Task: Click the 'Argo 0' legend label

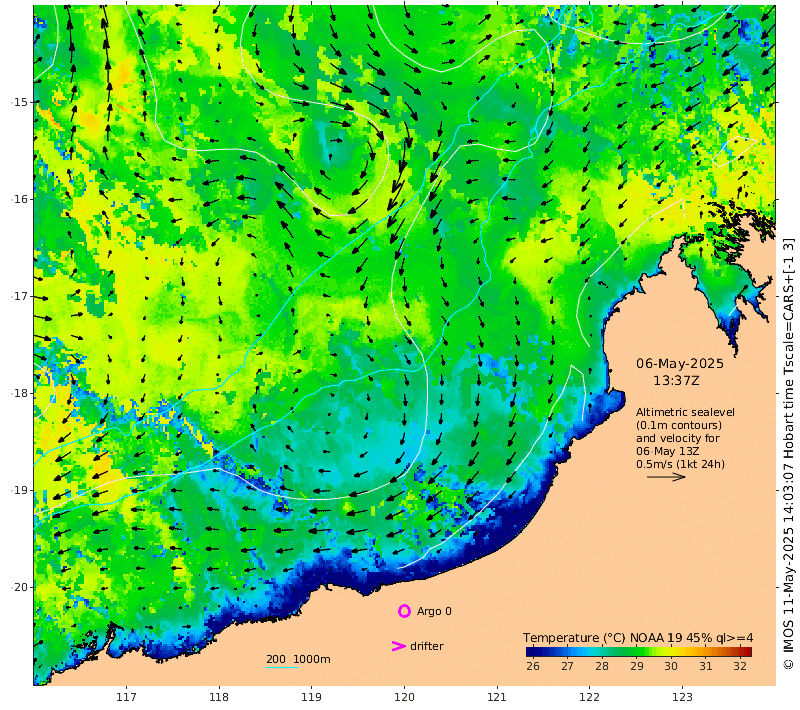Action: (434, 611)
